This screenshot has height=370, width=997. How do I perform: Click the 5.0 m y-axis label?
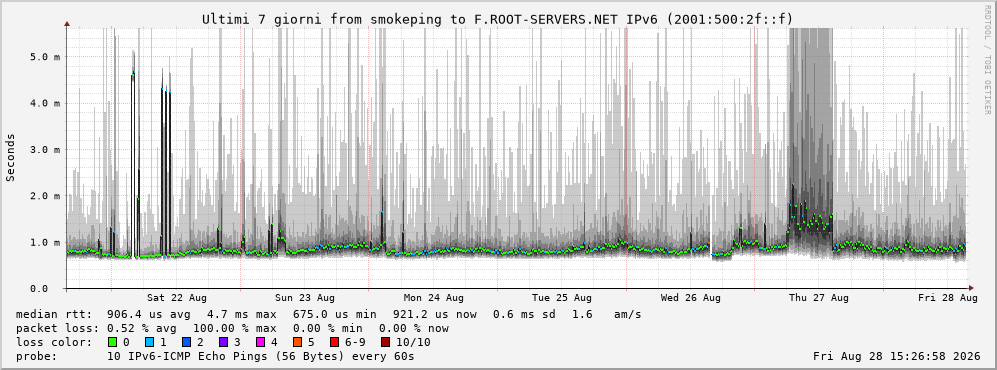pos(46,57)
